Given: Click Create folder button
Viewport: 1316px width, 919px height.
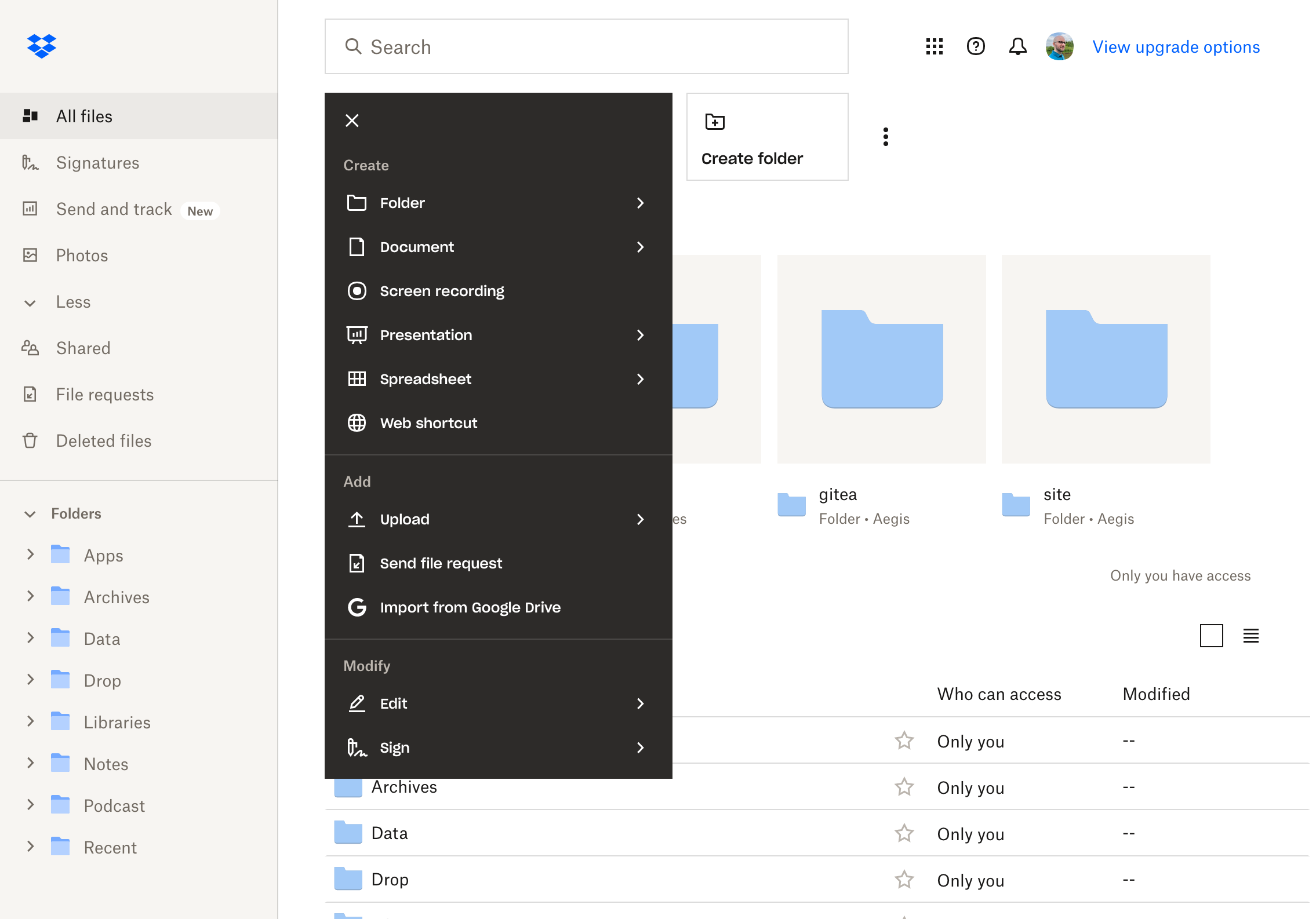Looking at the screenshot, I should 767,137.
